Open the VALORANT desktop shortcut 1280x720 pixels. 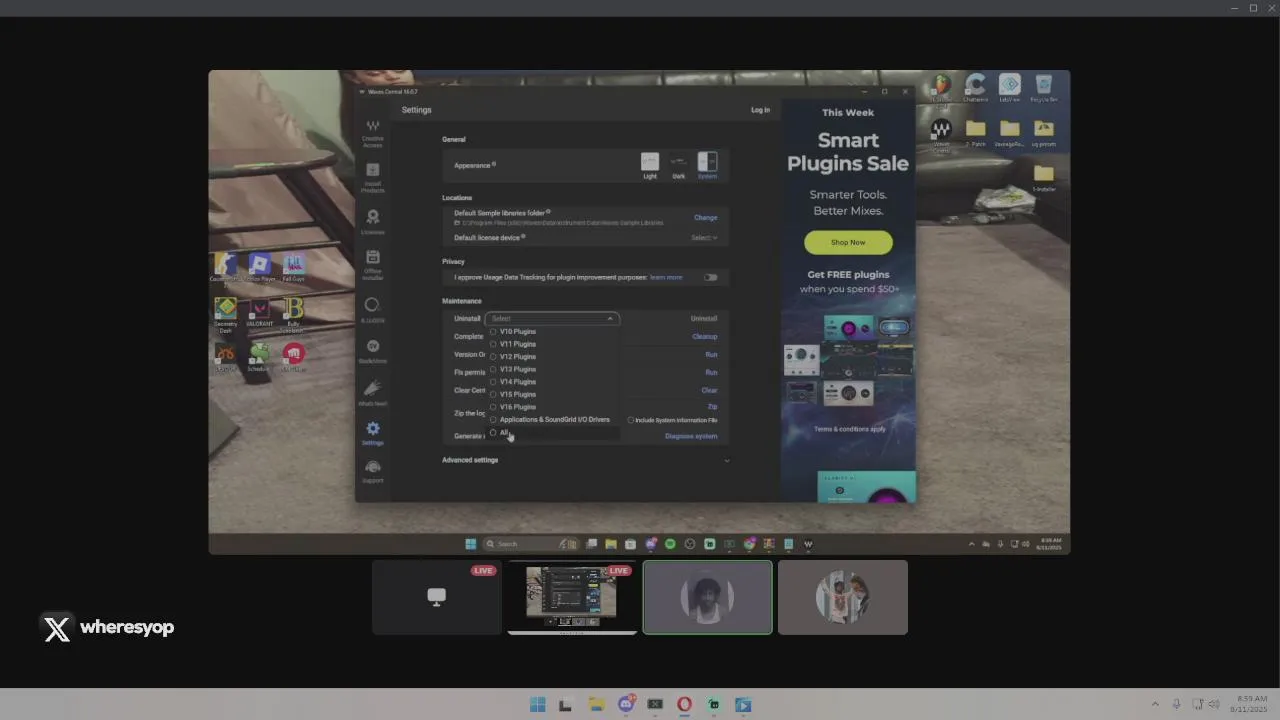pos(259,313)
